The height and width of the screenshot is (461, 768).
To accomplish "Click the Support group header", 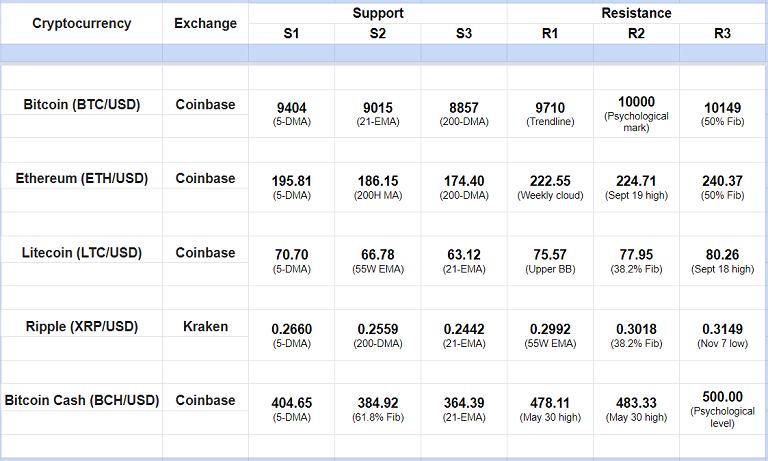I will (x=377, y=13).
